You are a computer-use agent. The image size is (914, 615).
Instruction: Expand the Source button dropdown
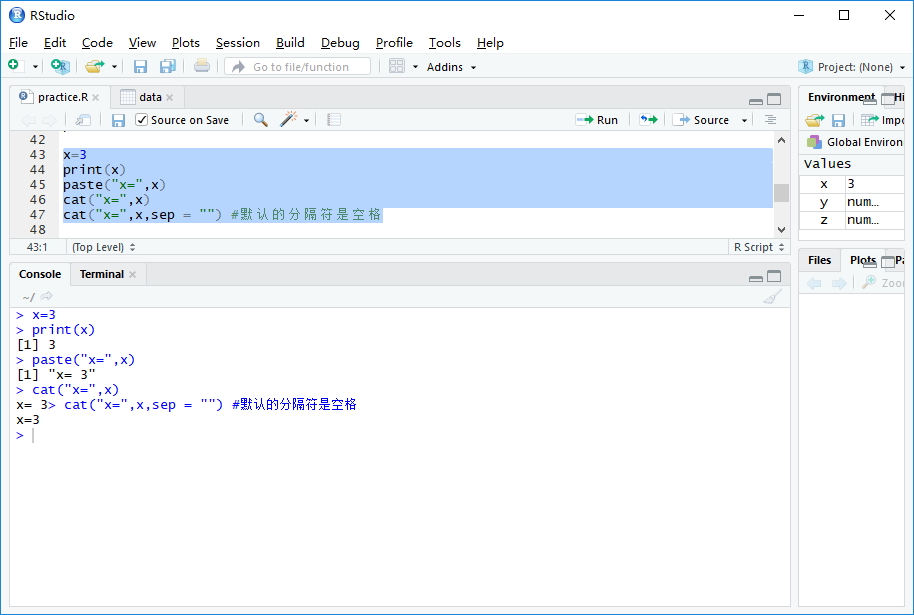coord(744,119)
